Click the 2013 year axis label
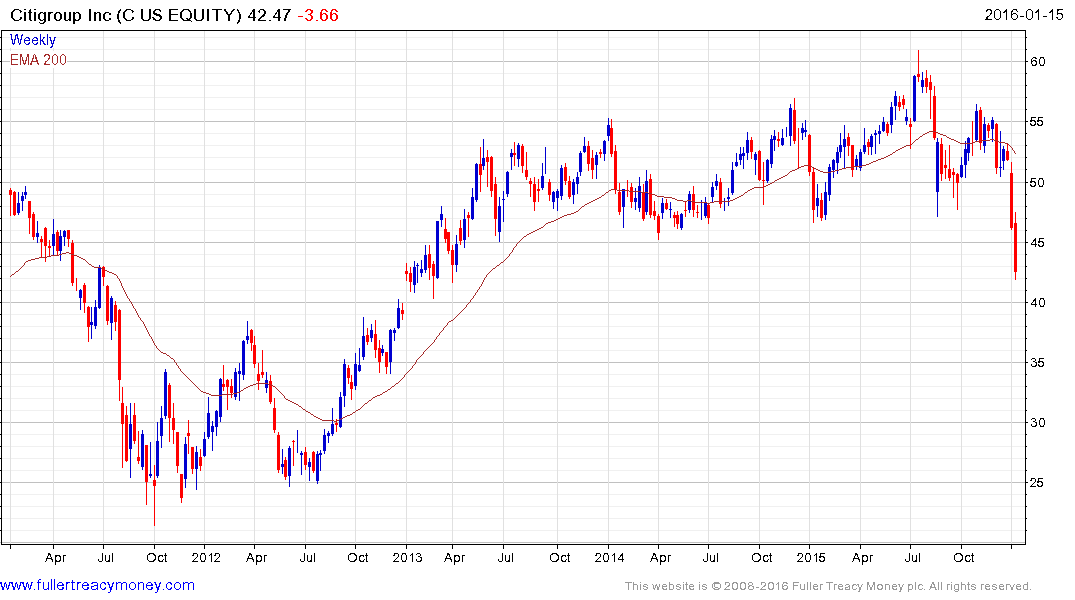The image size is (1075, 600). pyautogui.click(x=407, y=557)
